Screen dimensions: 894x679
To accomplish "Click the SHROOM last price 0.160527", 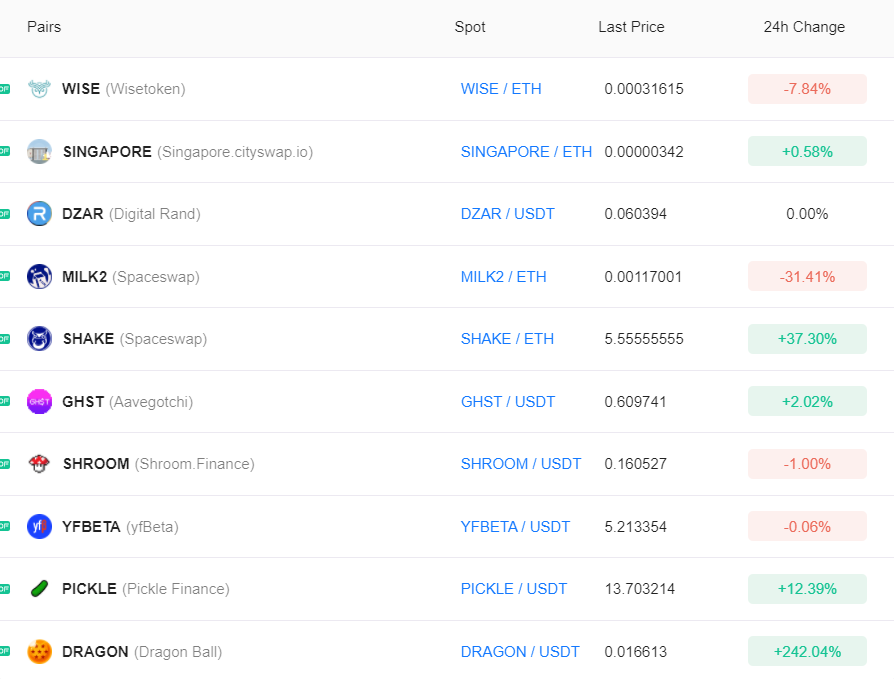I will click(635, 464).
